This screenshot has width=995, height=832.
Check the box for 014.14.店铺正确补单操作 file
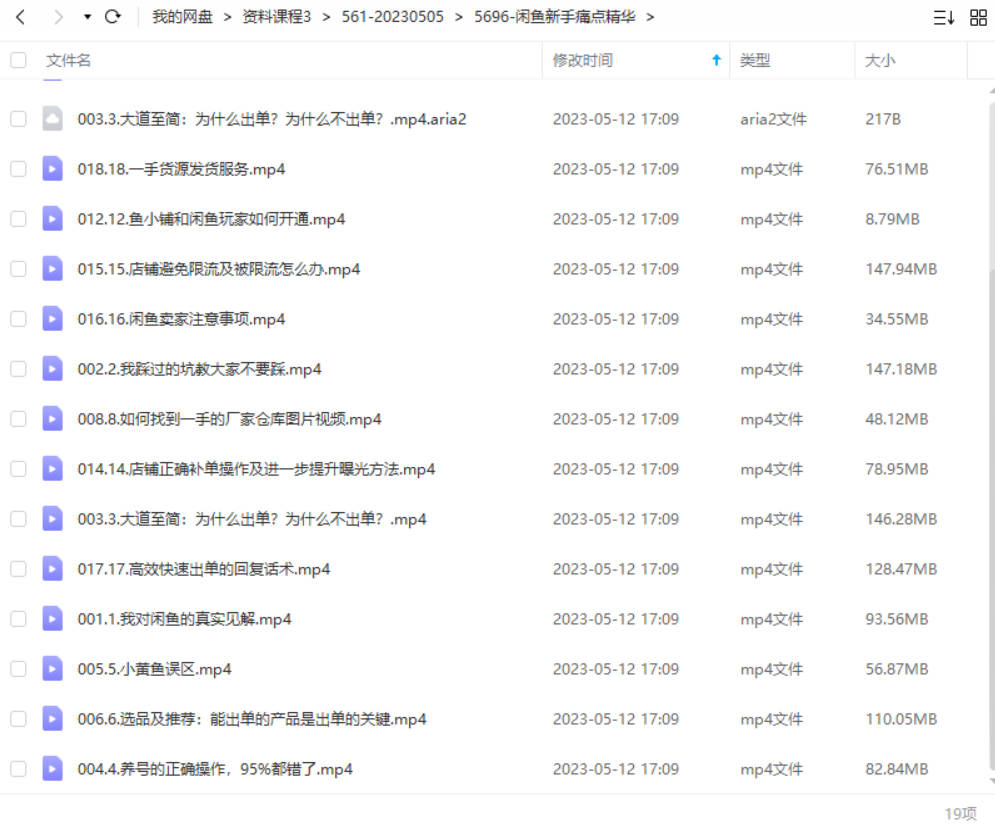[18, 469]
